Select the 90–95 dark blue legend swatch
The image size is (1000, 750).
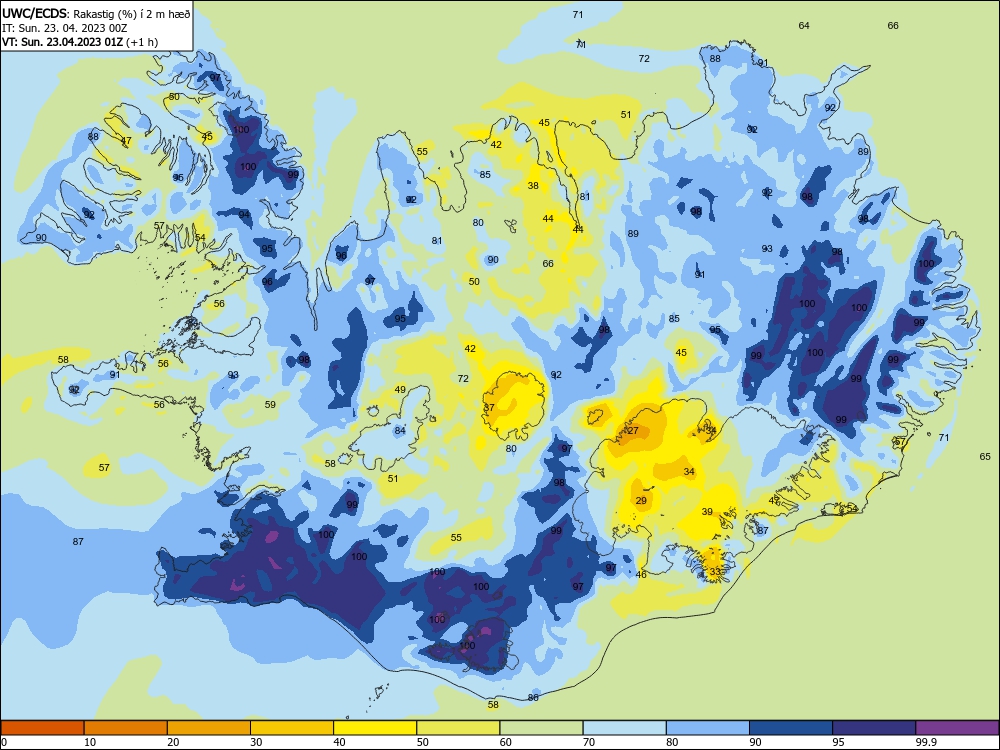pos(791,728)
